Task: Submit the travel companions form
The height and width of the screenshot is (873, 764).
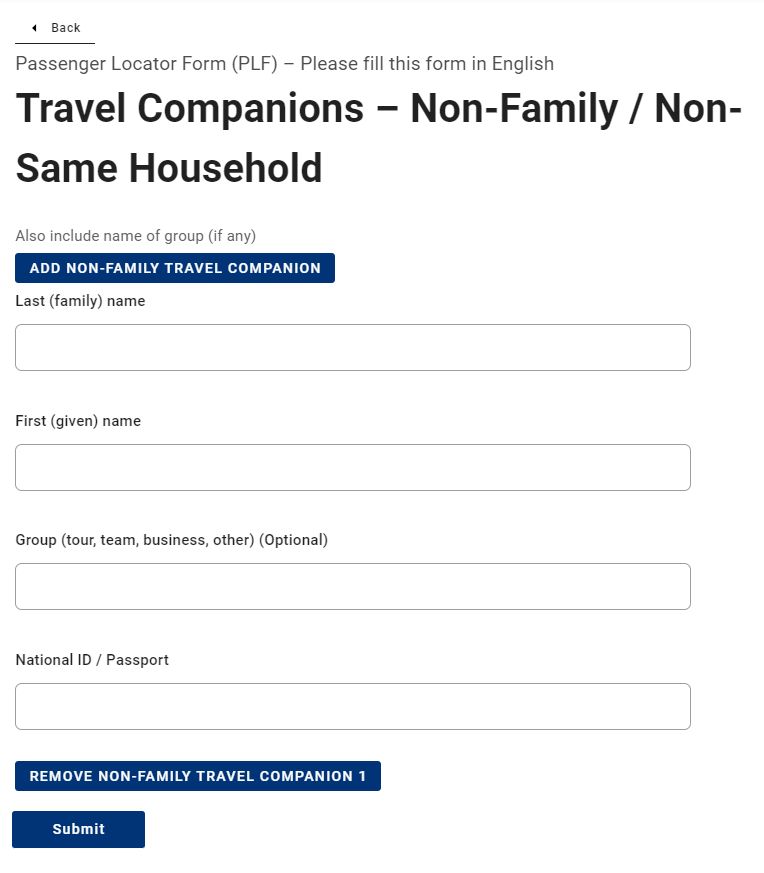Action: 78,829
